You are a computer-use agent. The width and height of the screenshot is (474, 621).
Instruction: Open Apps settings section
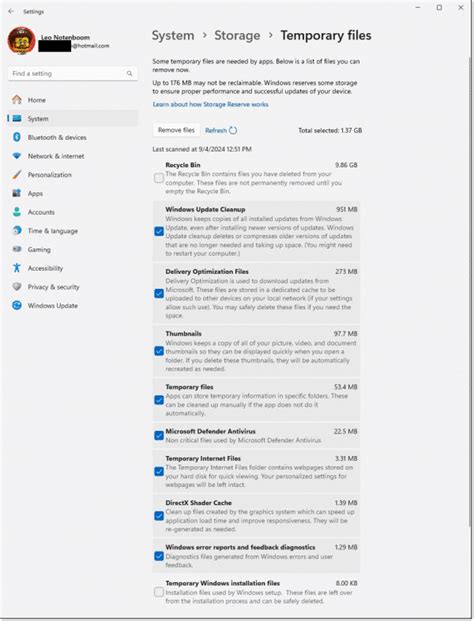tap(73, 193)
